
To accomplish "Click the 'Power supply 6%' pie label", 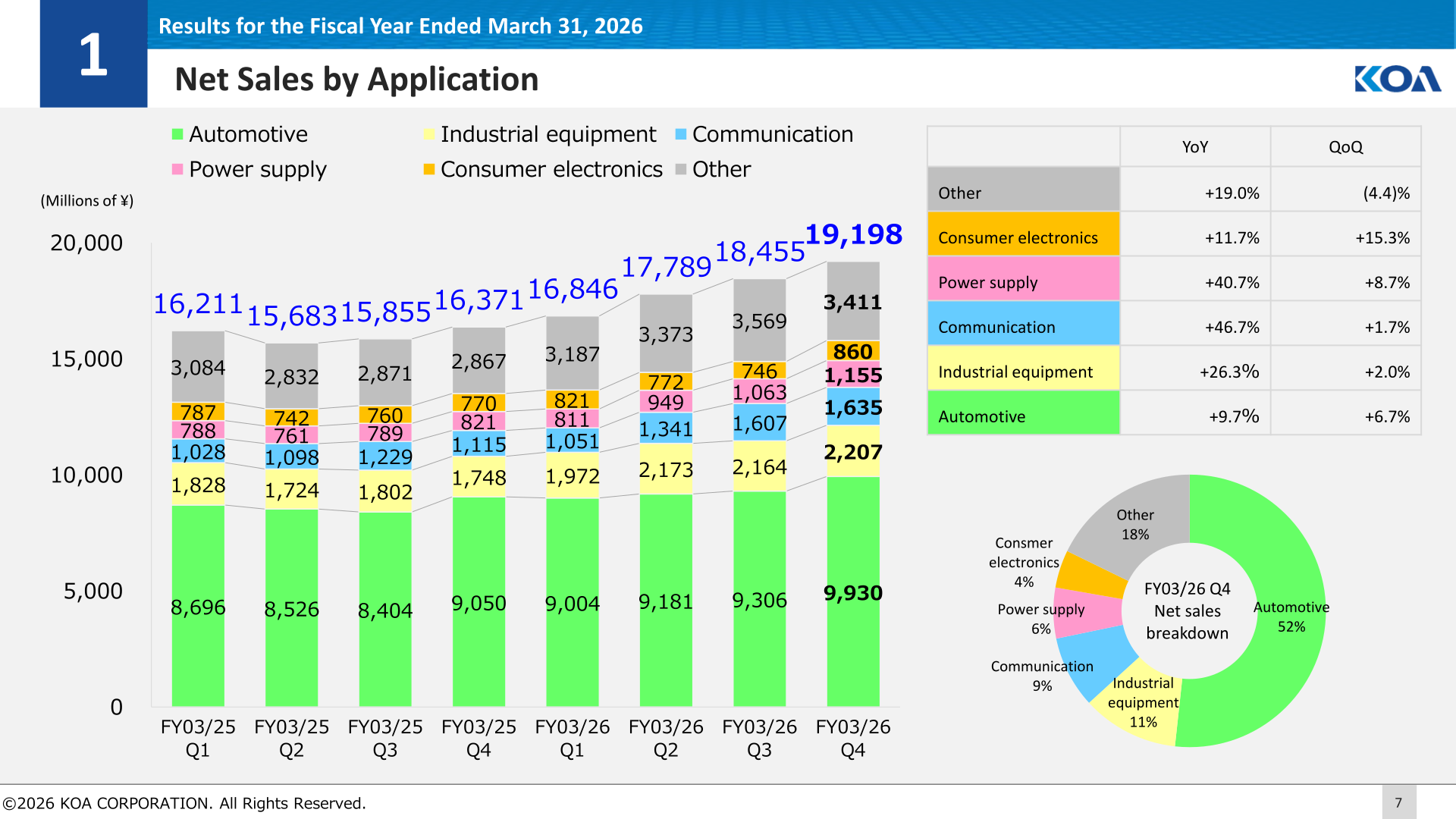I will [1040, 619].
